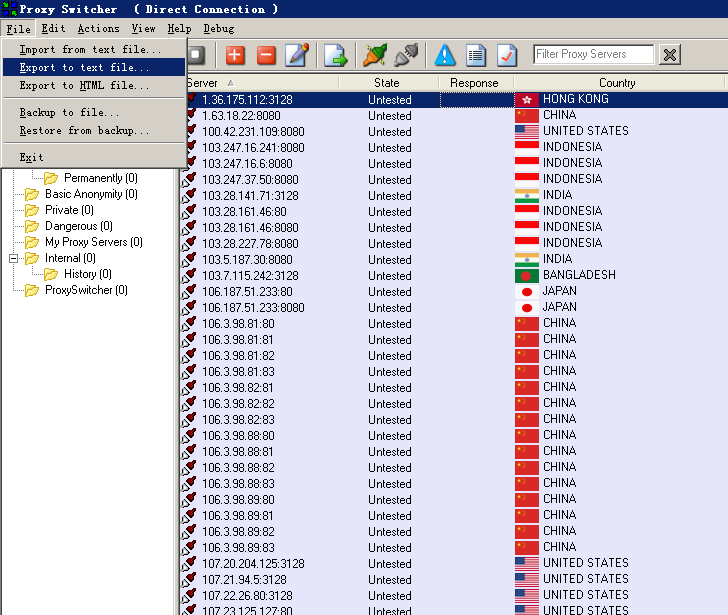This screenshot has width=728, height=615.
Task: Click the text list document icon
Action: 476,55
